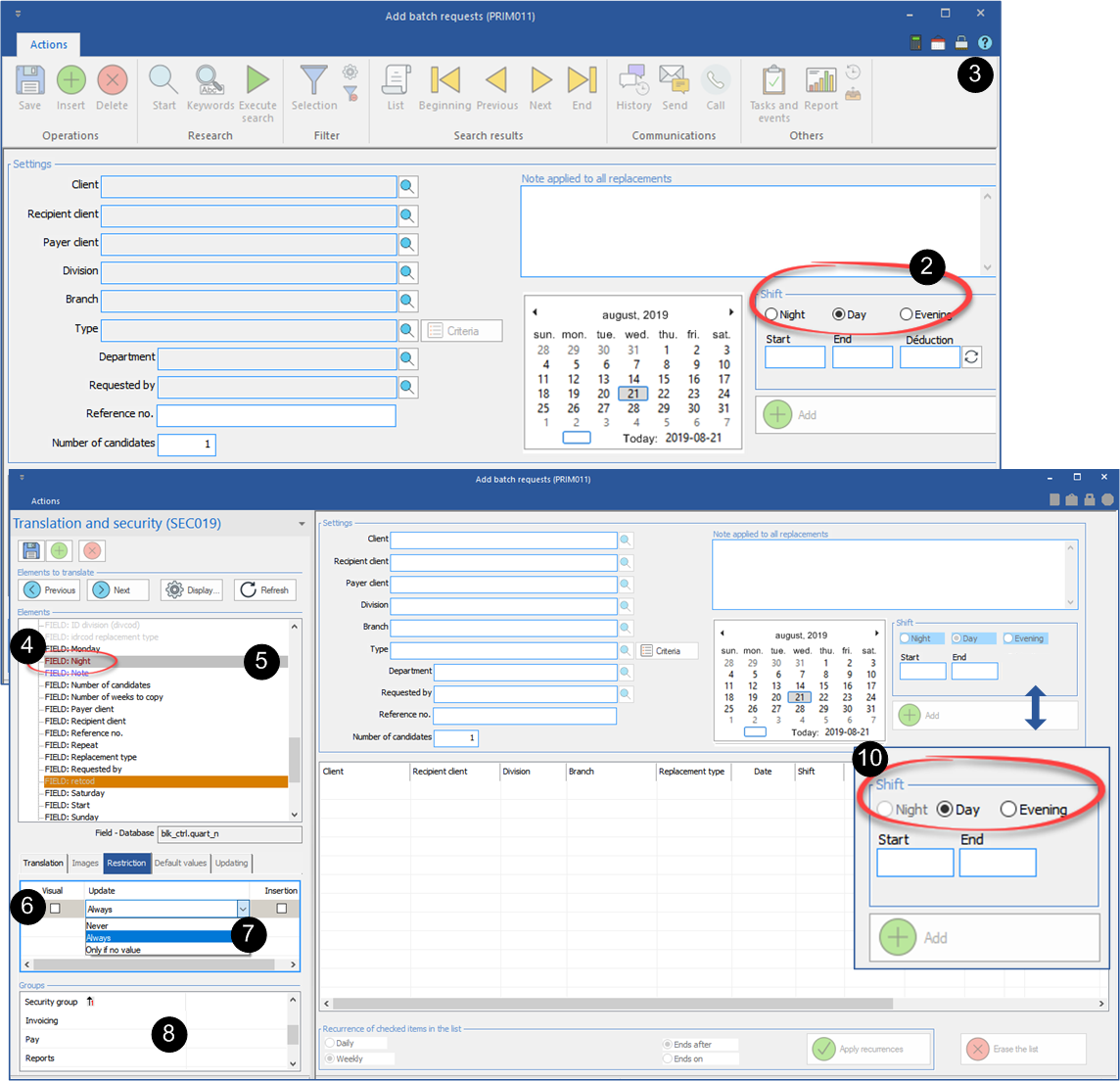Click the Call phone icon
Image resolution: width=1120 pixels, height=1081 pixels.
716,80
